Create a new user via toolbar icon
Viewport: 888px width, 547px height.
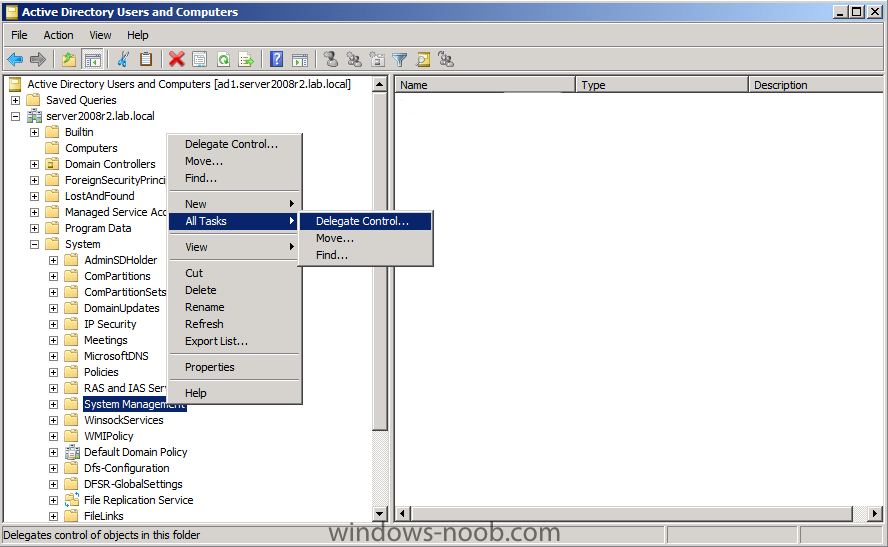(x=331, y=59)
